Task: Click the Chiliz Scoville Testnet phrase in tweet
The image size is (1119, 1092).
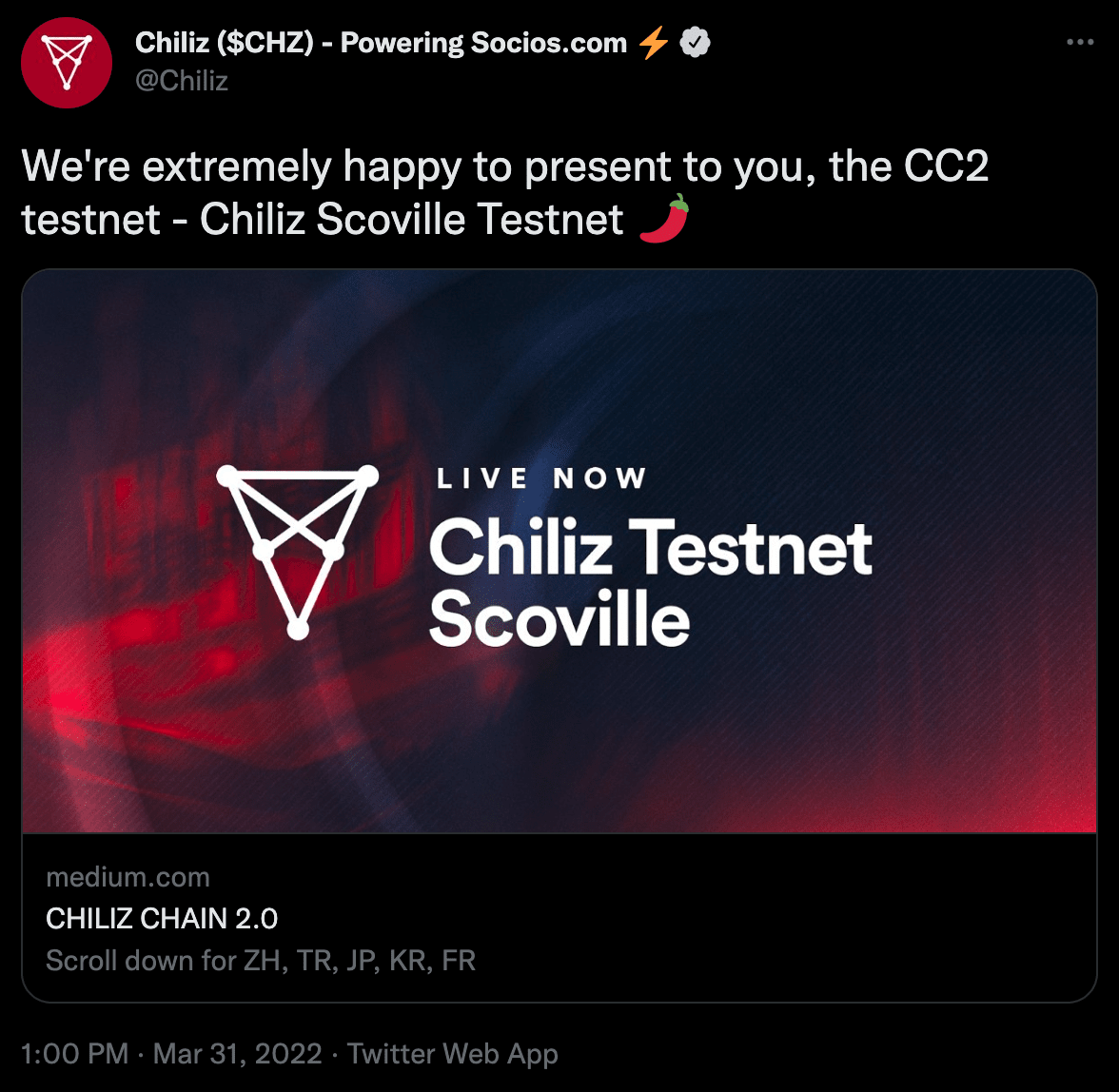Action: 412,219
